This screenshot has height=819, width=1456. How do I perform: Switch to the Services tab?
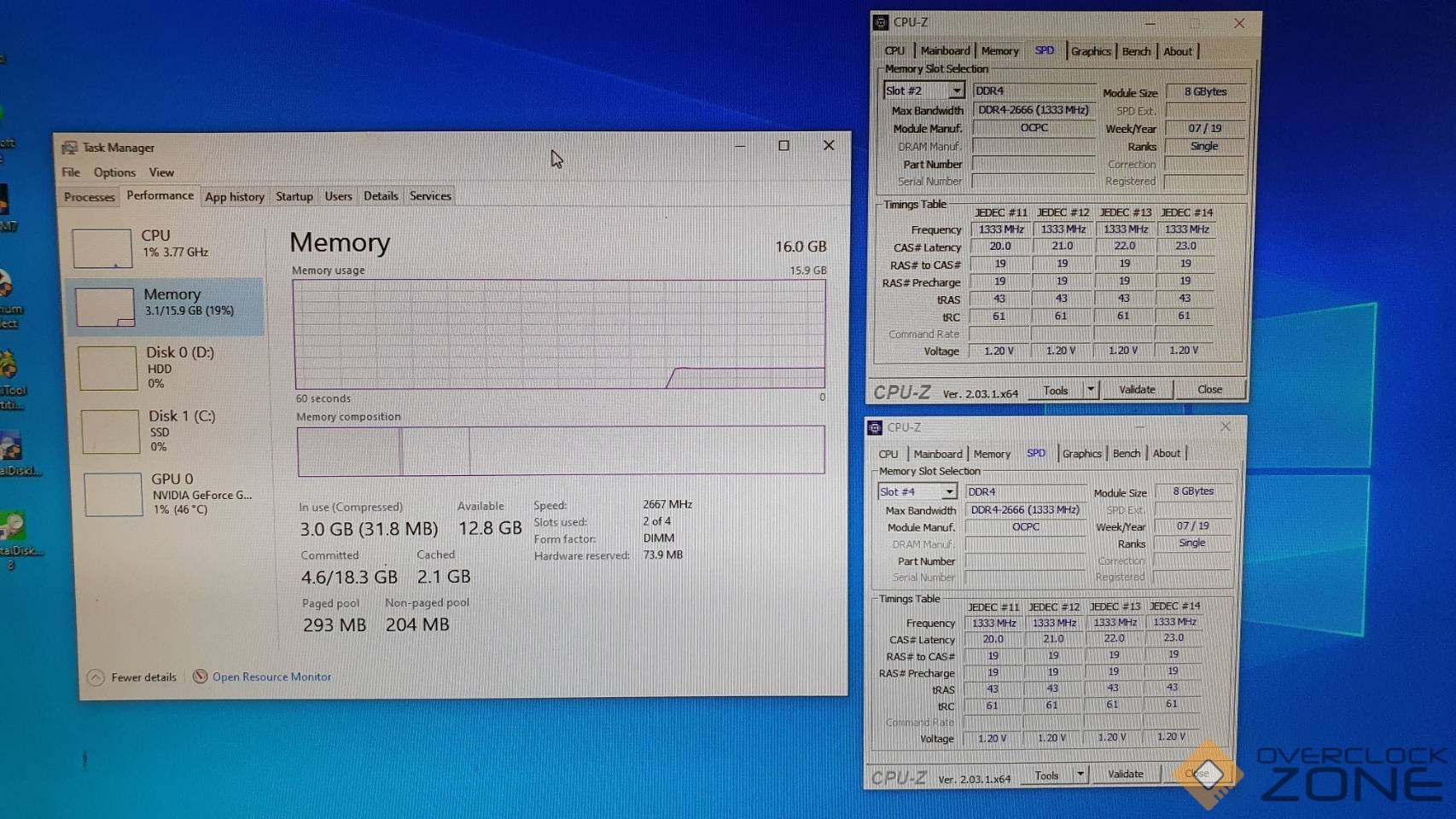(x=430, y=196)
